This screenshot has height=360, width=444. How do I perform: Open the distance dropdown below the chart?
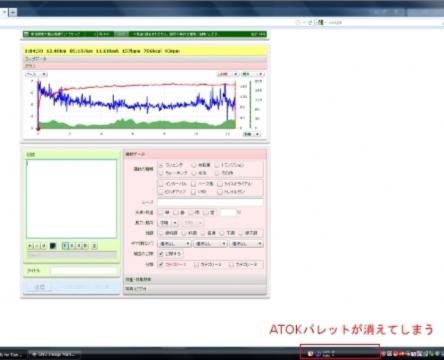251,134
